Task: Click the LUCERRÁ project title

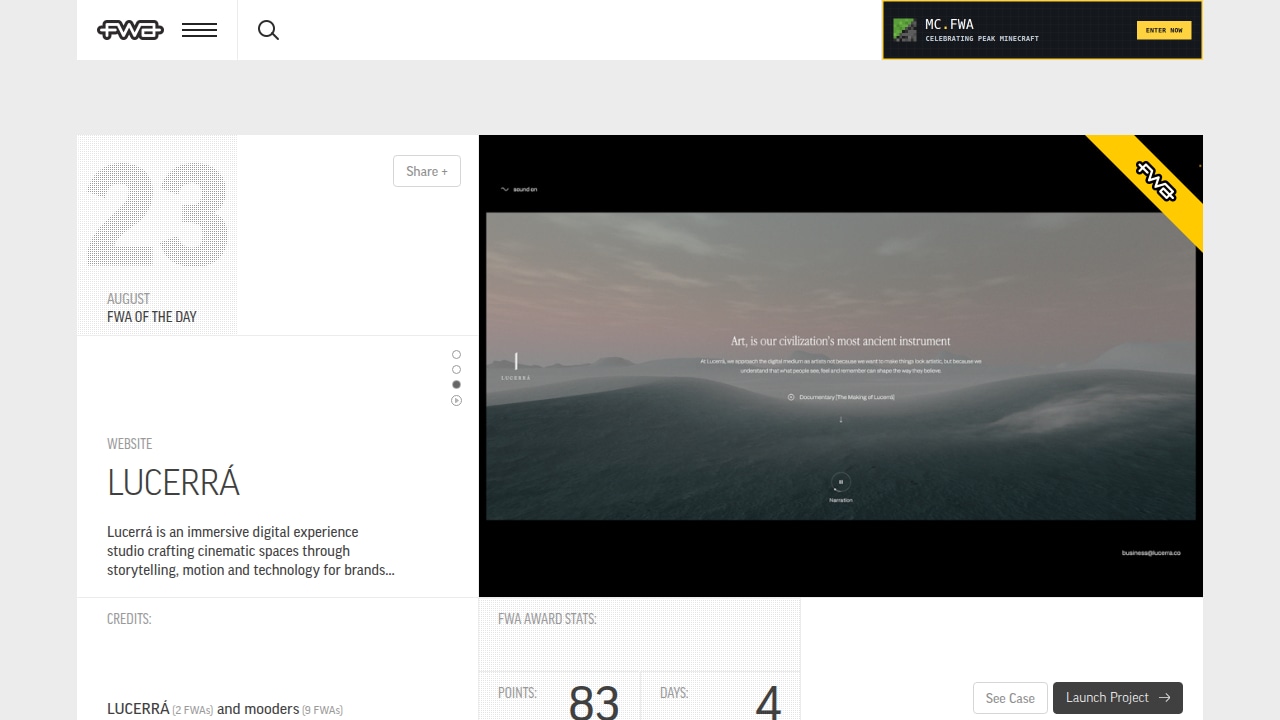Action: pos(174,483)
